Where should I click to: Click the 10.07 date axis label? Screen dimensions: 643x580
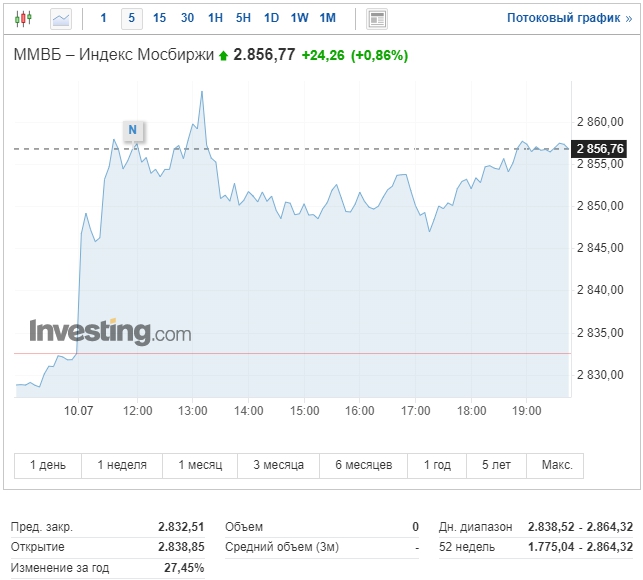[x=78, y=411]
